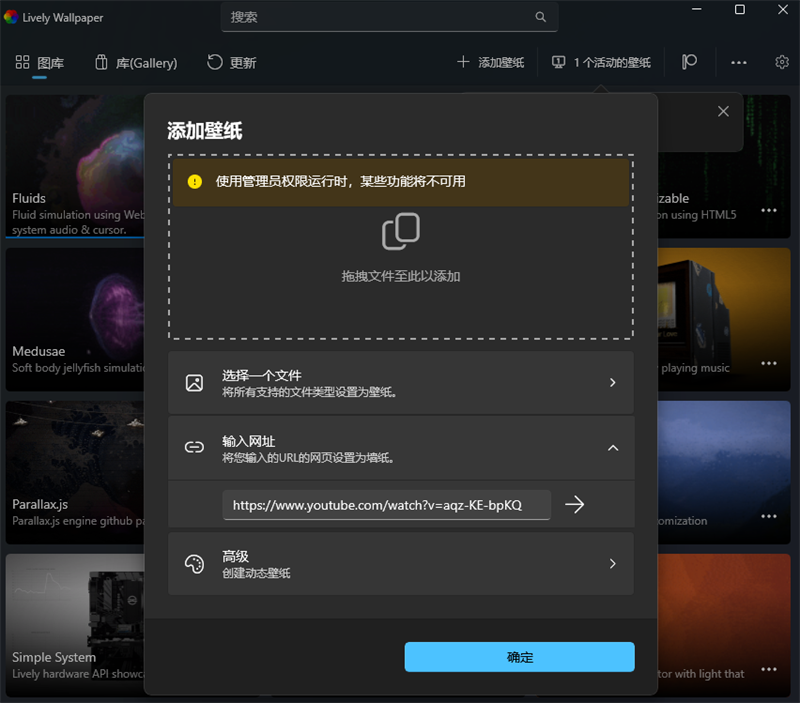Open settings gear icon
800x703 pixels.
pos(781,62)
